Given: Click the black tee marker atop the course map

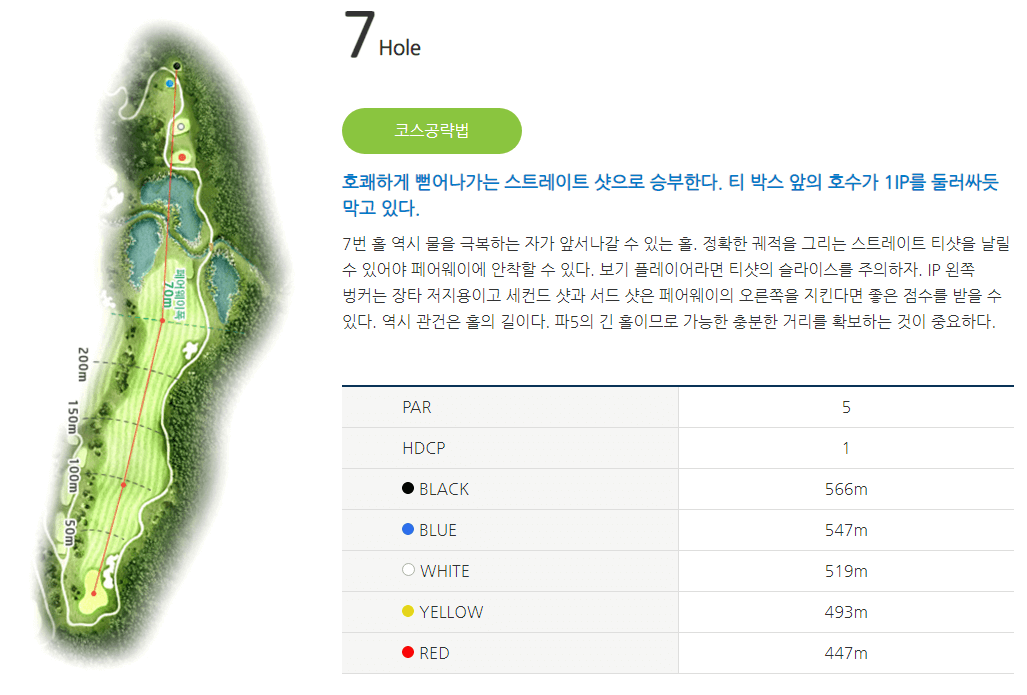Looking at the screenshot, I should coord(177,66).
